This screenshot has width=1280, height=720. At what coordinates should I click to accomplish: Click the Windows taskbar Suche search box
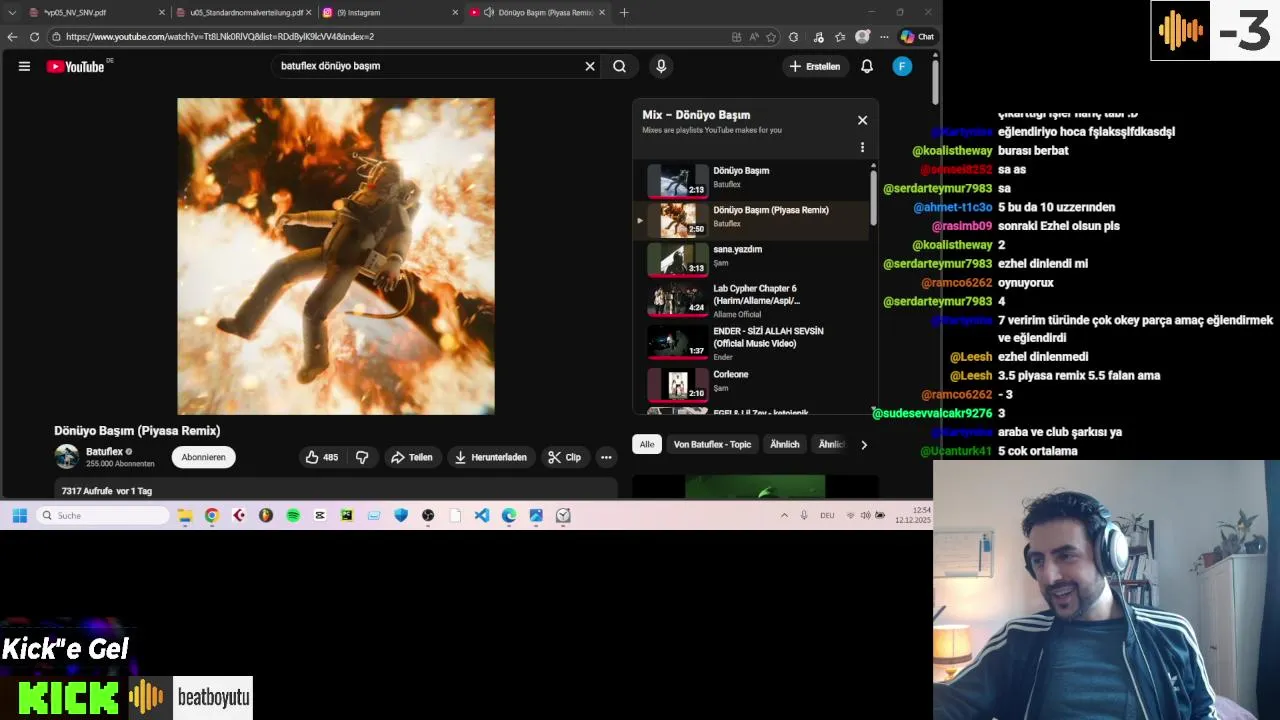104,515
